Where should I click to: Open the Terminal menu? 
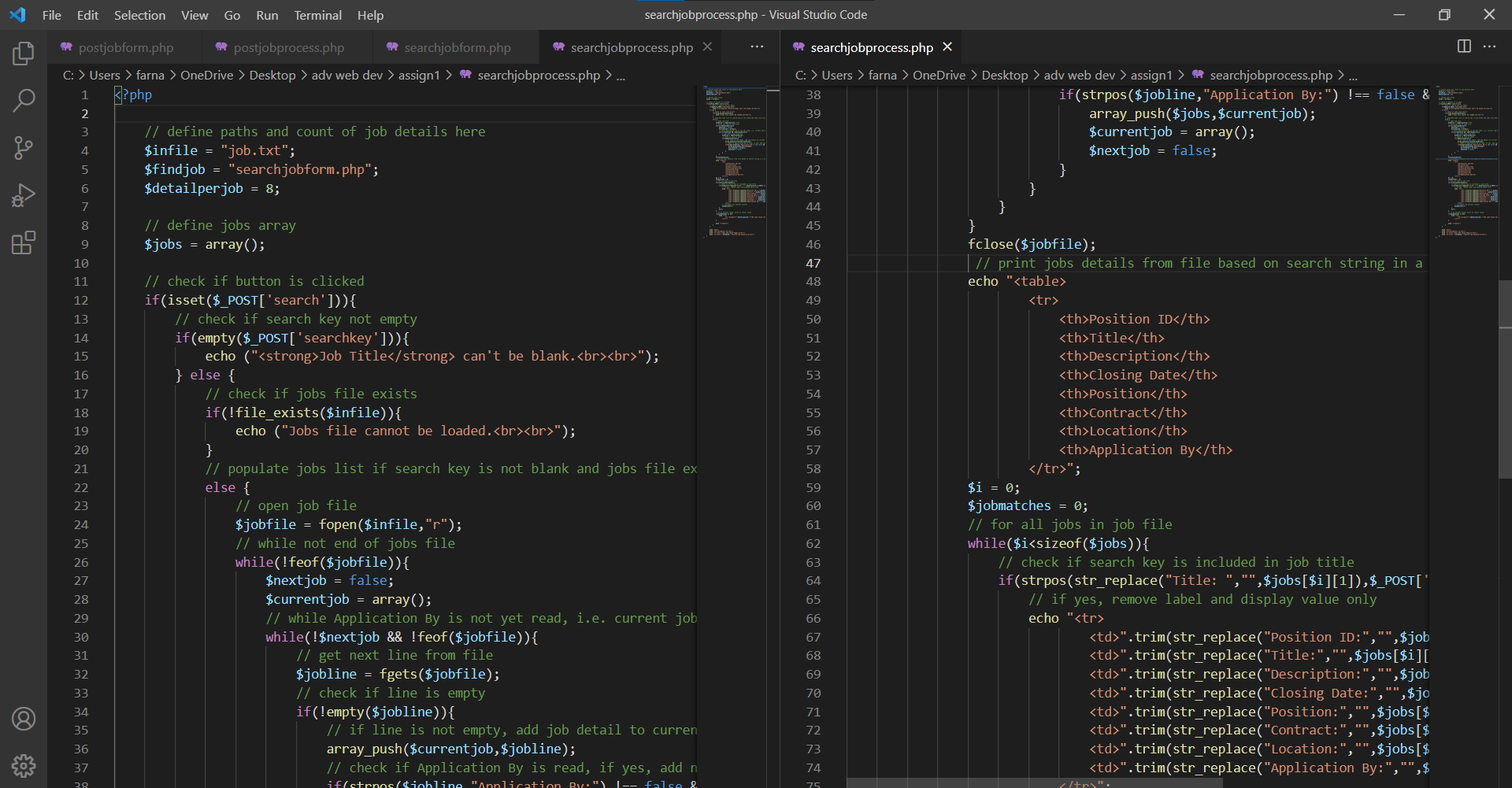click(317, 15)
